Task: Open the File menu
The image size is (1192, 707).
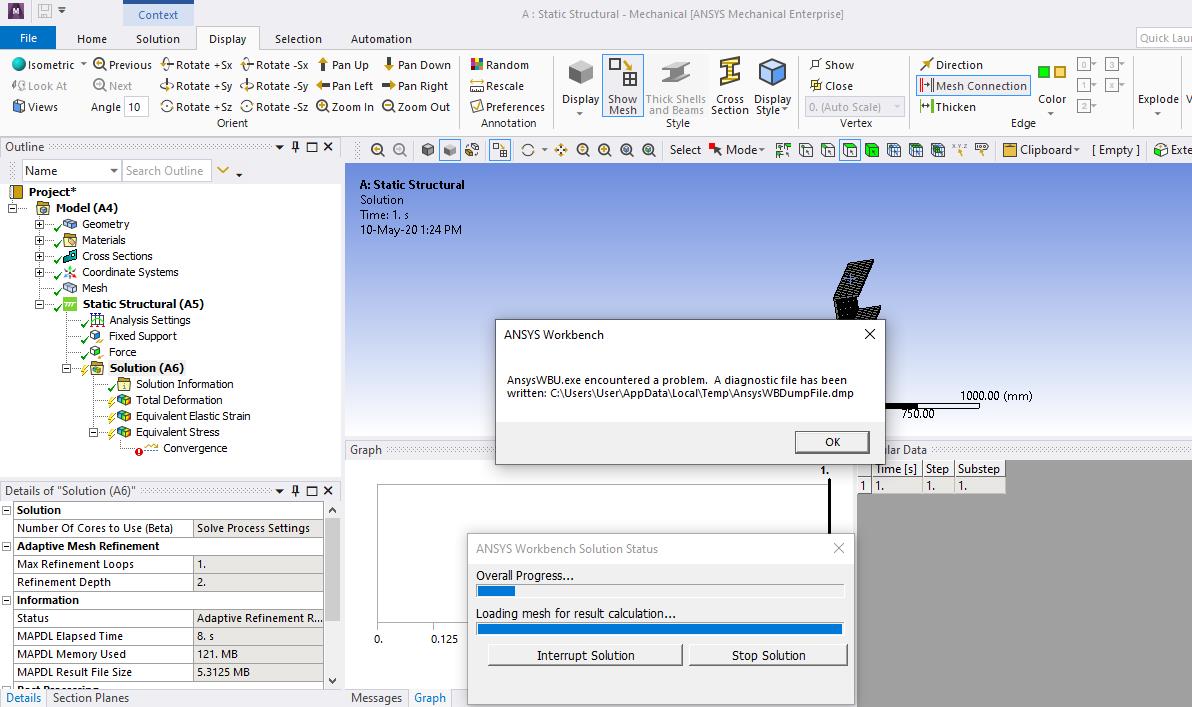Action: click(28, 38)
